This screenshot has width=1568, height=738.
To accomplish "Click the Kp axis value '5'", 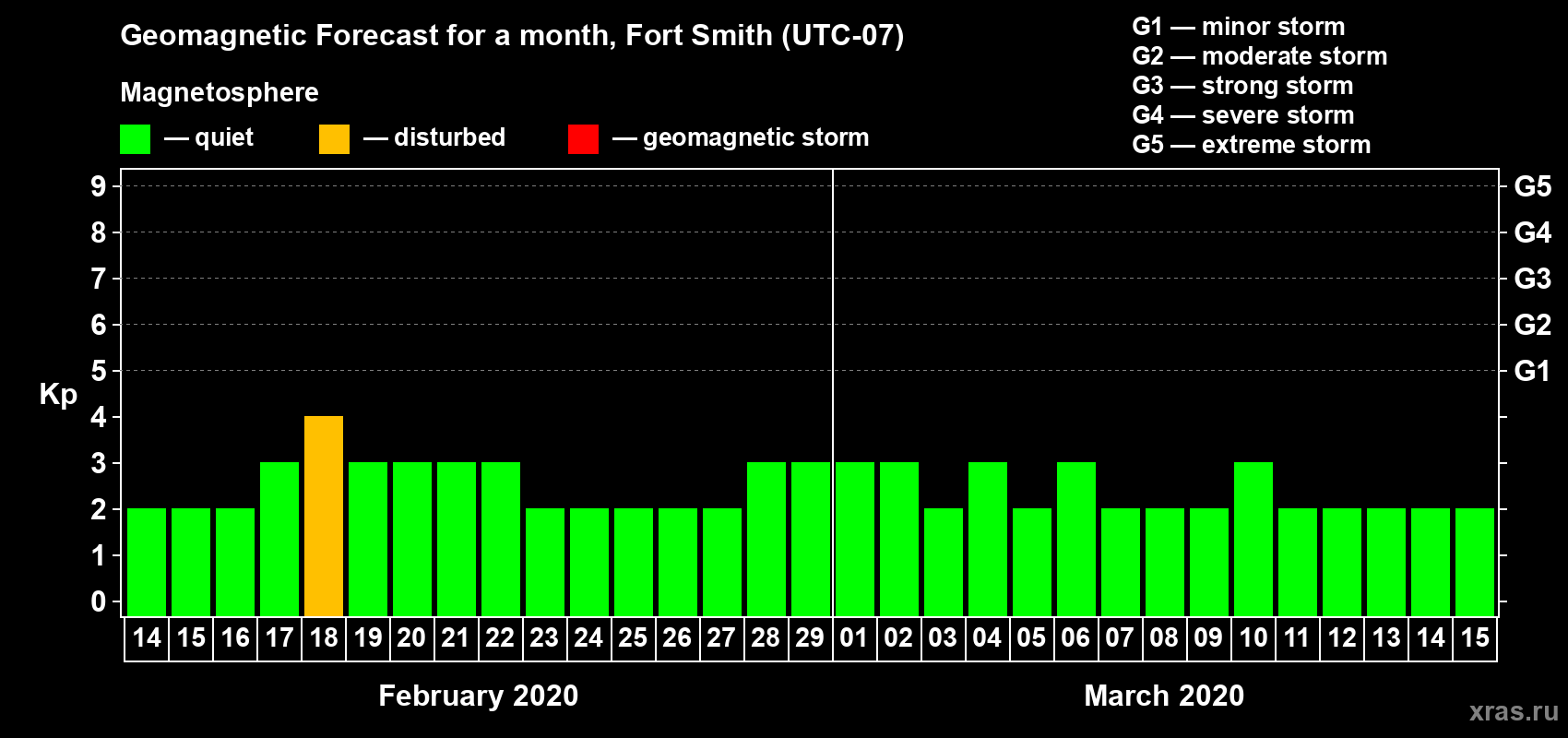I will [99, 371].
